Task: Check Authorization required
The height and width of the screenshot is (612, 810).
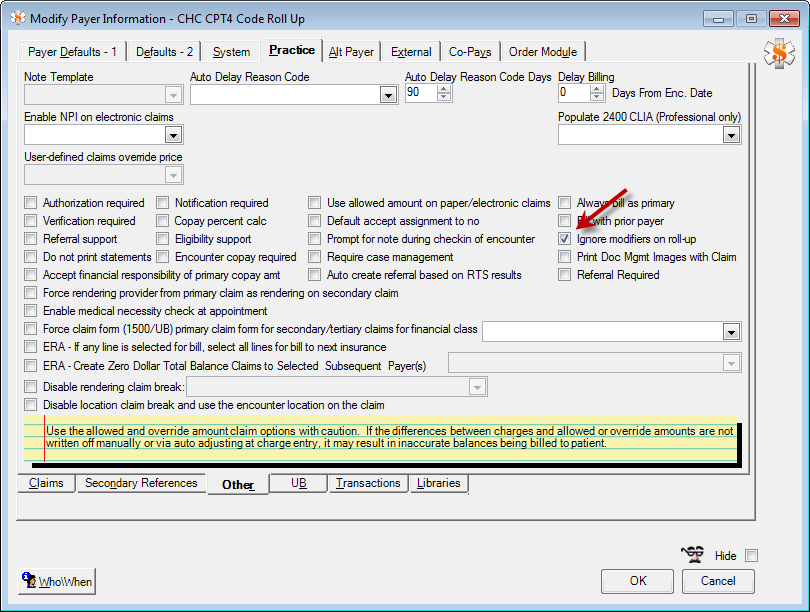Action: [x=31, y=202]
